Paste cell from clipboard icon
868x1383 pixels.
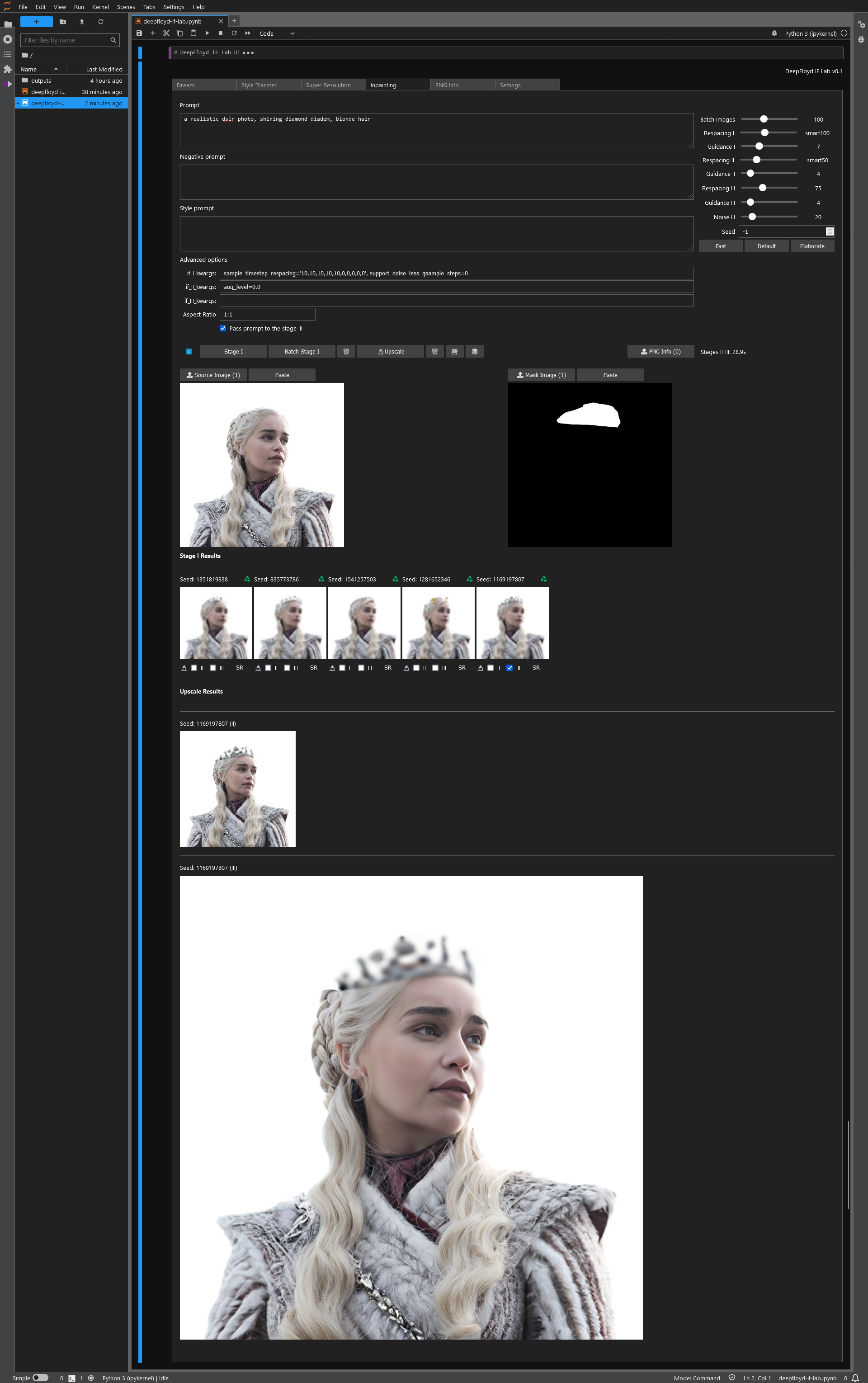point(193,33)
